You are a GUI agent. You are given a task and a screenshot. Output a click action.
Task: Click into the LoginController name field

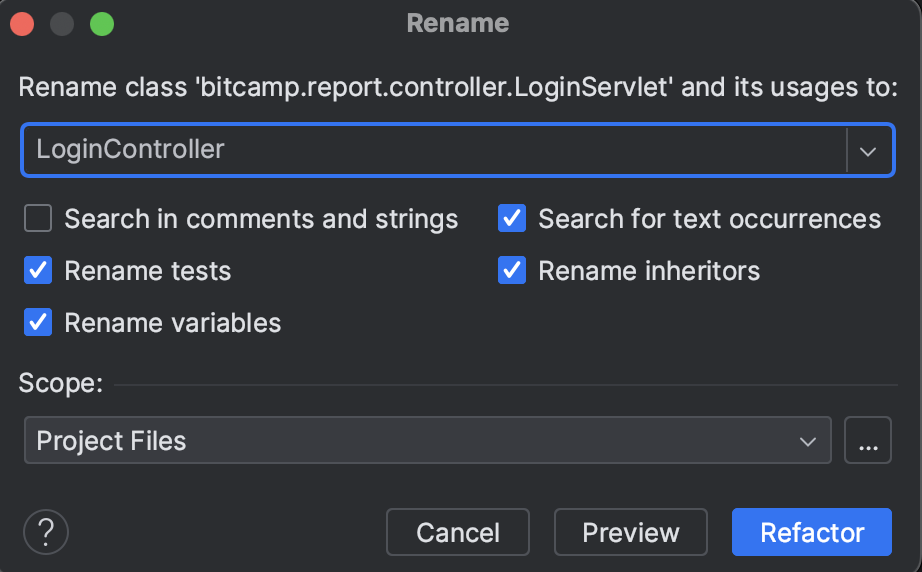(x=434, y=150)
